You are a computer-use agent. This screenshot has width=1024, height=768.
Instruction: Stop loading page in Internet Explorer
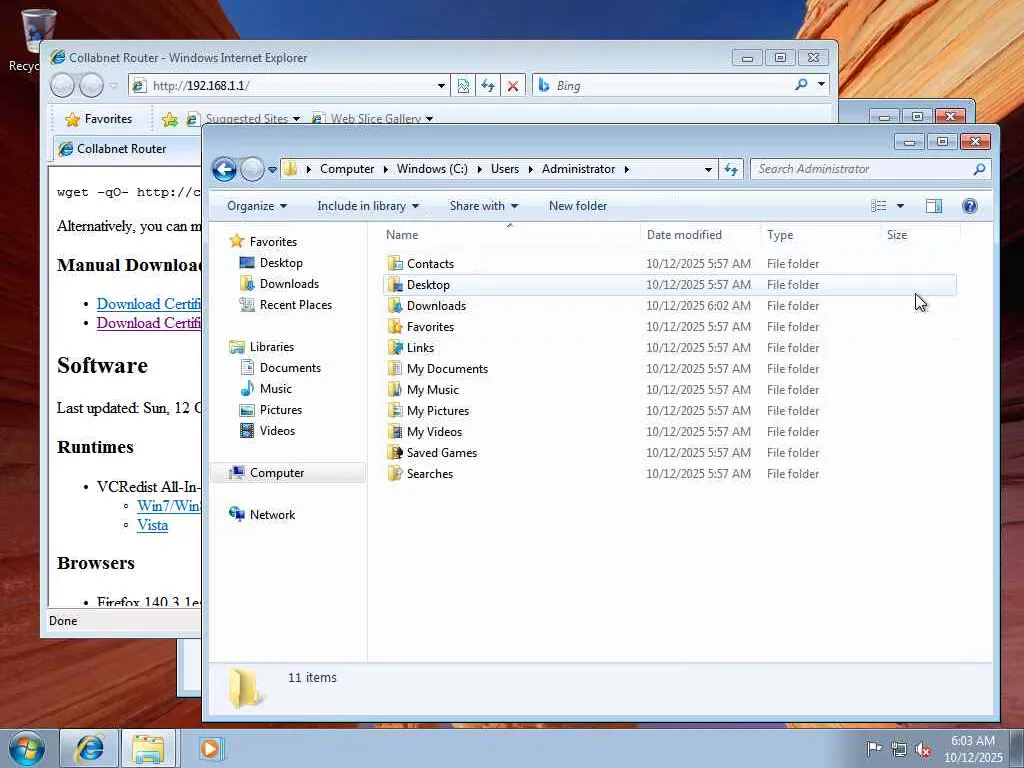coord(513,86)
